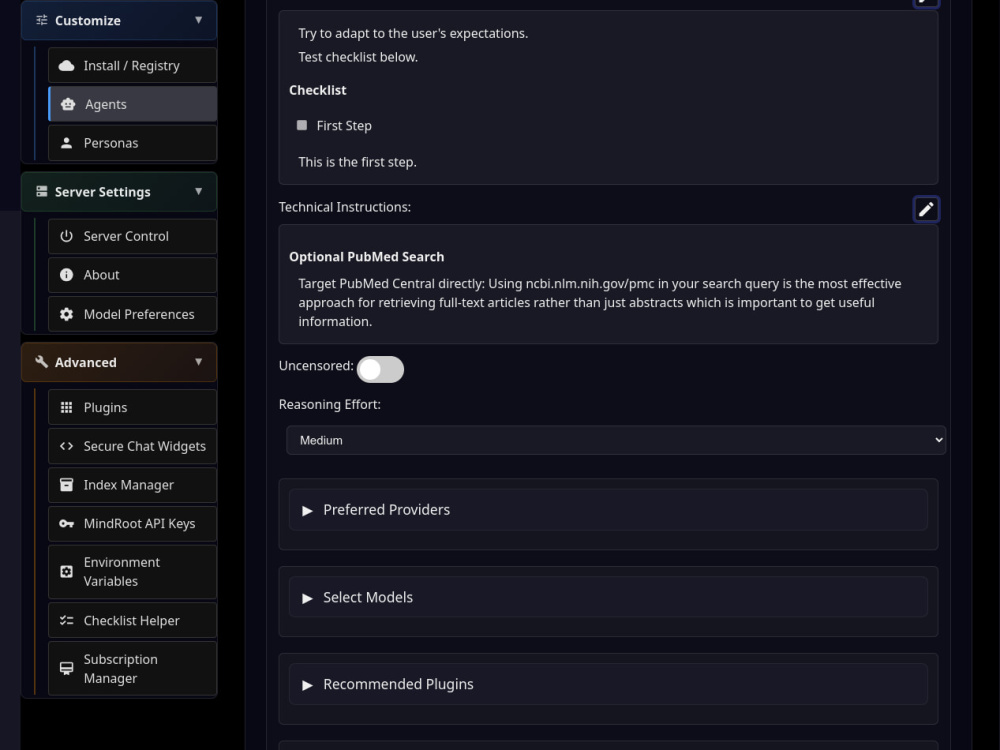Click the key icon beside MindRoot API Keys

(x=66, y=524)
